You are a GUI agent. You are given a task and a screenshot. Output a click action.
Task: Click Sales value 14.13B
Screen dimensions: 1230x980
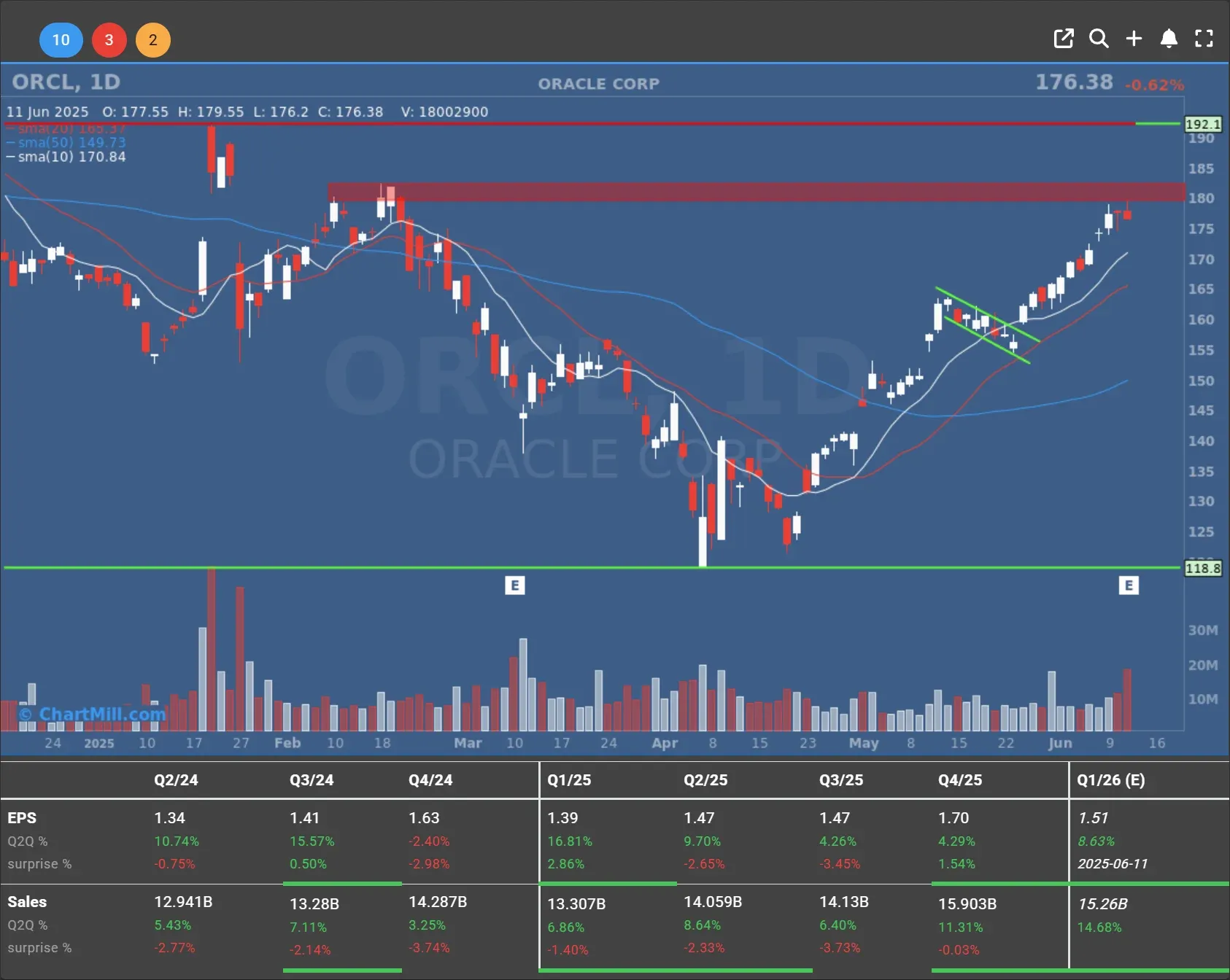(844, 902)
